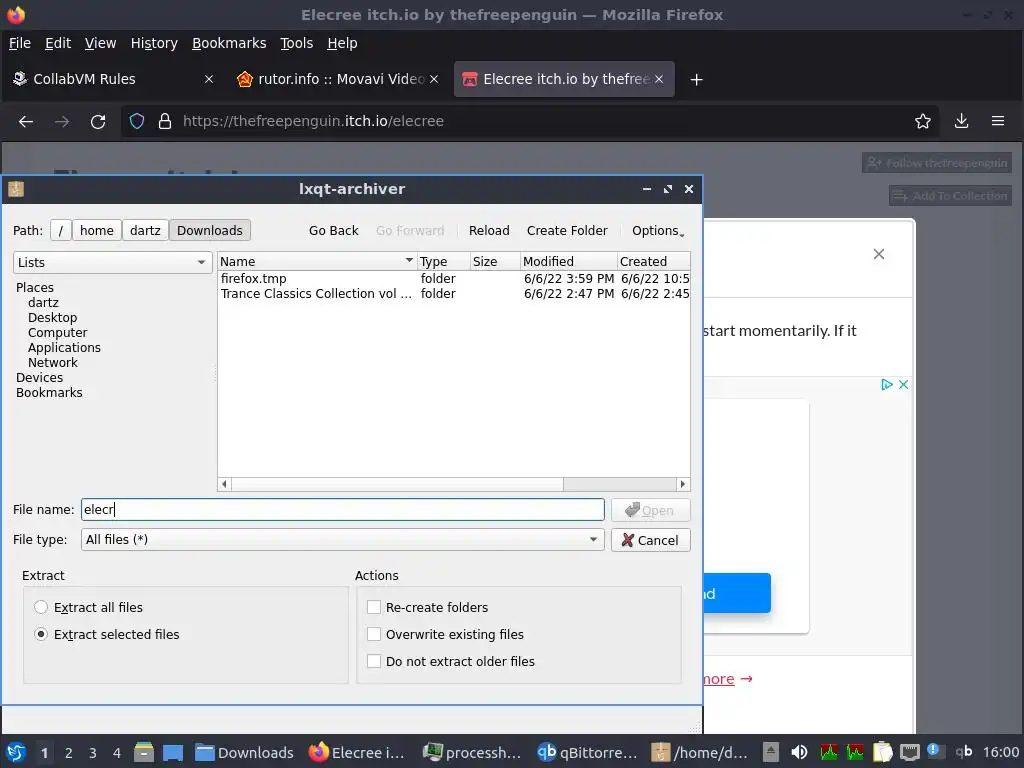
Task: Close the CollabVM Rules tab
Action: click(209, 79)
